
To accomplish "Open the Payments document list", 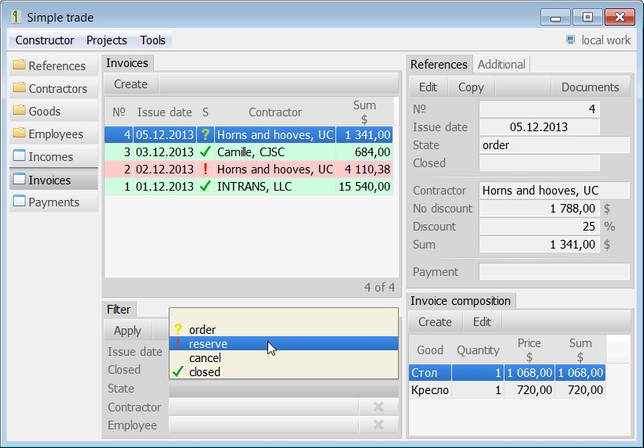I will point(53,202).
